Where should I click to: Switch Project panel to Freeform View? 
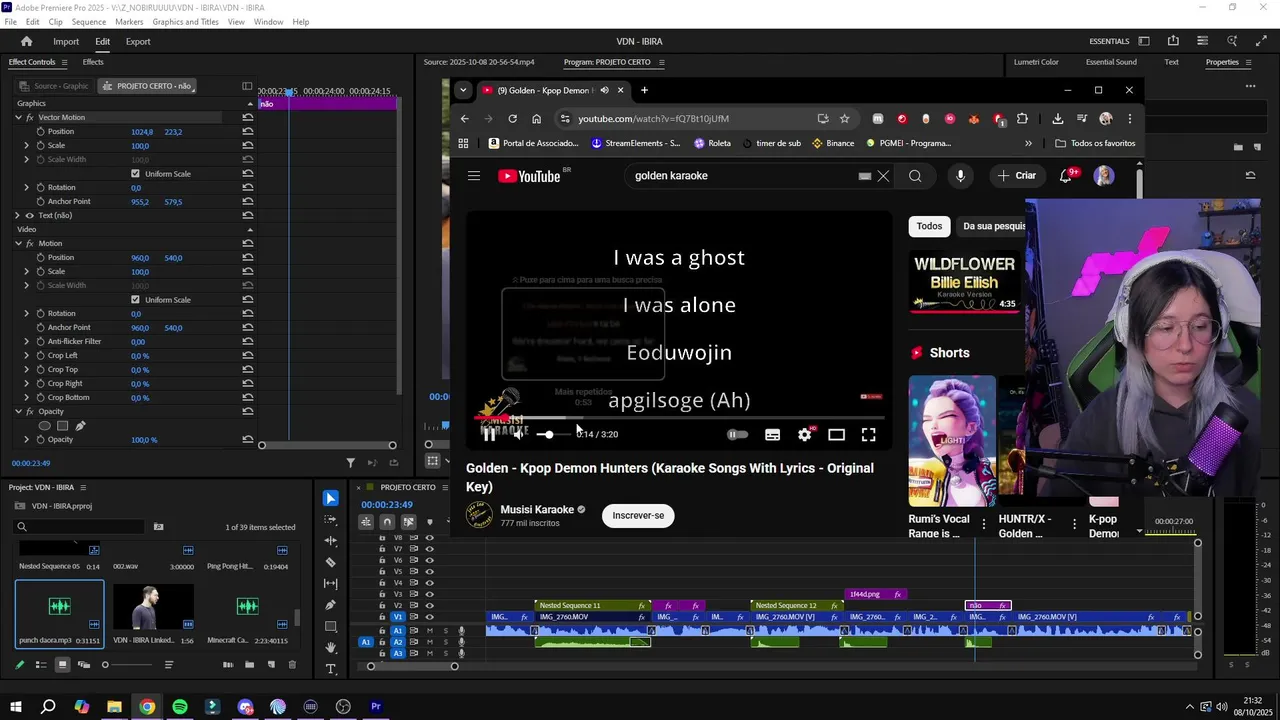pyautogui.click(x=84, y=665)
